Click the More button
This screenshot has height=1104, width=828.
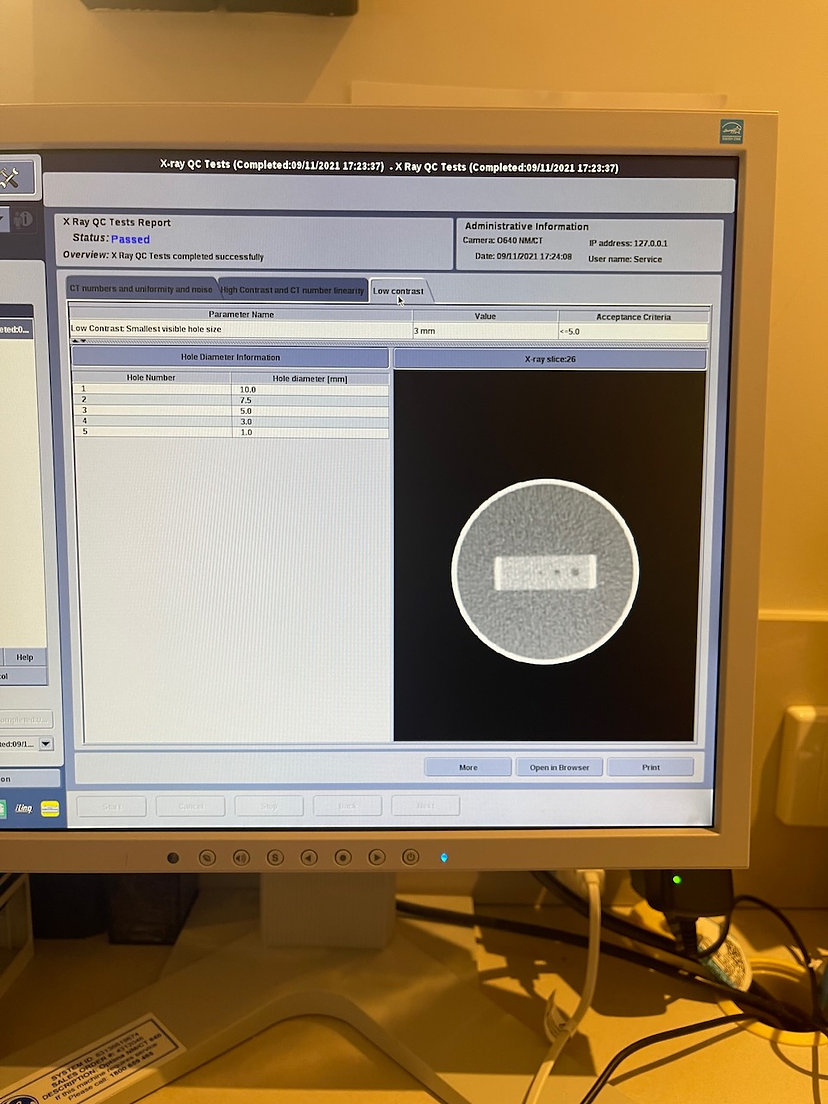click(468, 767)
